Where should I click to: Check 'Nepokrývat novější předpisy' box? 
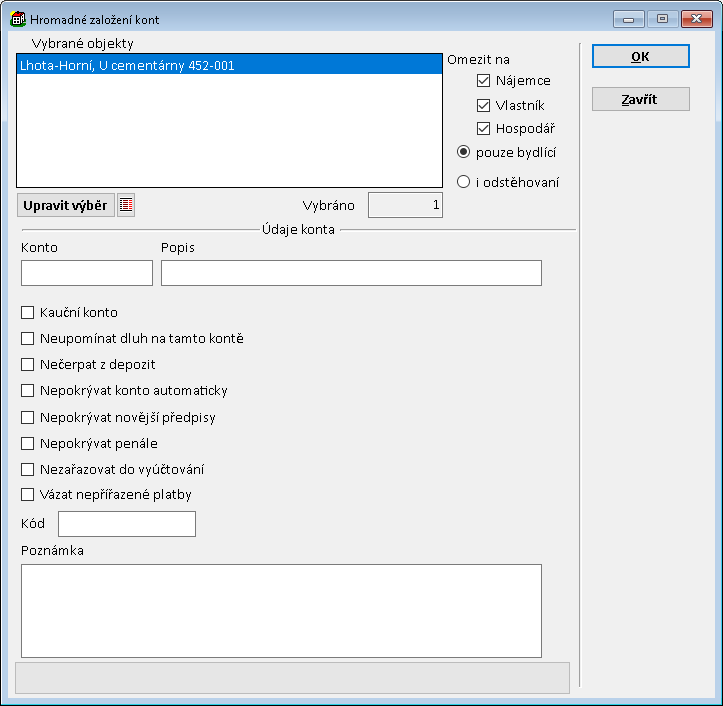[28, 417]
